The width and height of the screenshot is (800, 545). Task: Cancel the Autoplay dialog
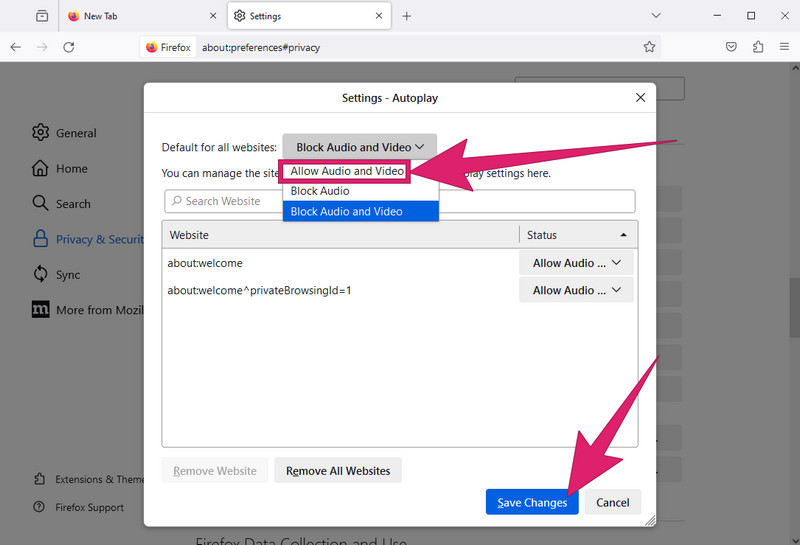[x=613, y=502]
